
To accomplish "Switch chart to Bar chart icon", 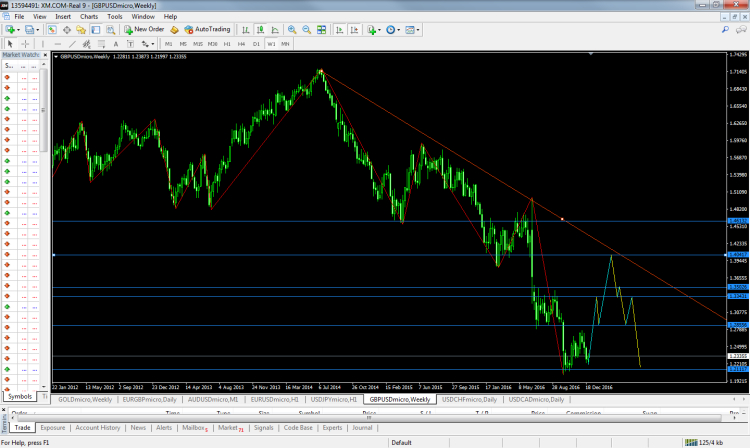I will pos(245,30).
